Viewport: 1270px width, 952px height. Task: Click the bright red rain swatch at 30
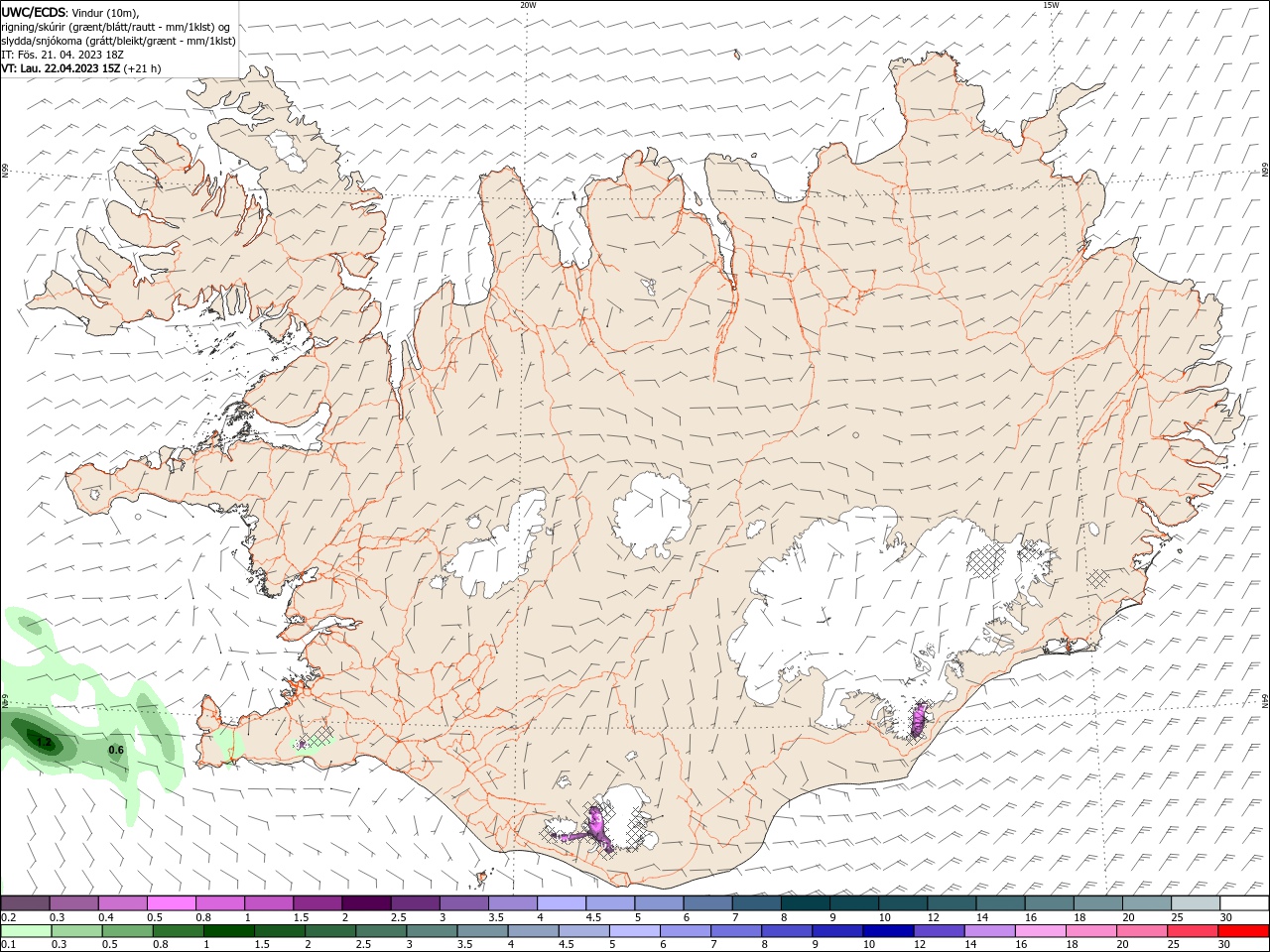(1243, 931)
